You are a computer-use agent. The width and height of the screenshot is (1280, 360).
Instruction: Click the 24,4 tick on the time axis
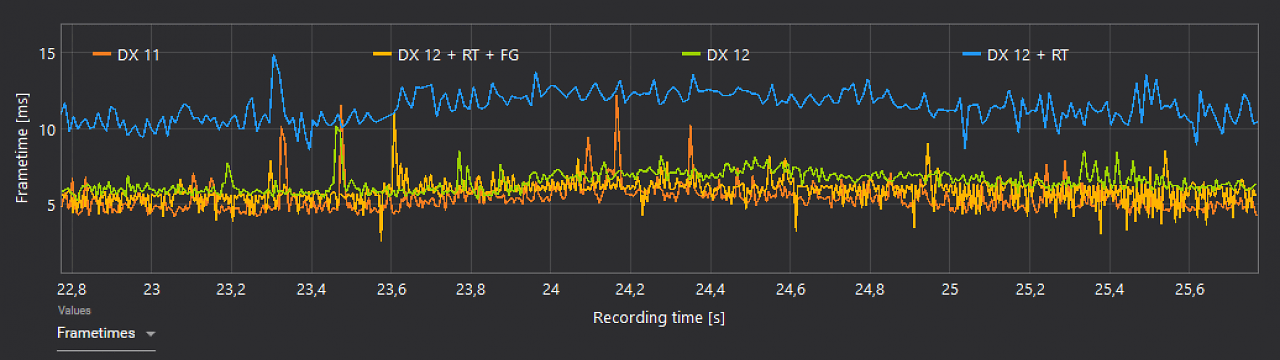[x=711, y=290]
